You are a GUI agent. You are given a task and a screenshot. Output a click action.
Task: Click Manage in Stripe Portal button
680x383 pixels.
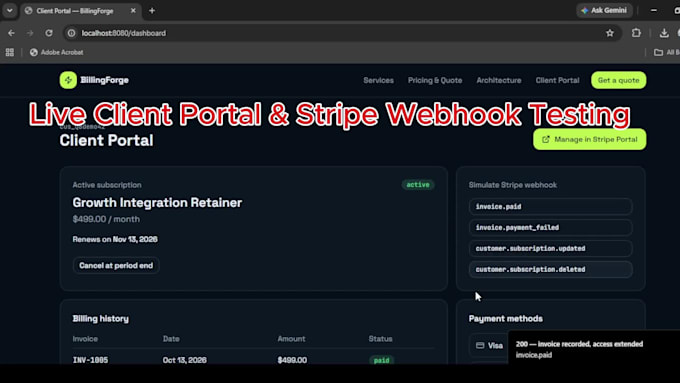[589, 139]
